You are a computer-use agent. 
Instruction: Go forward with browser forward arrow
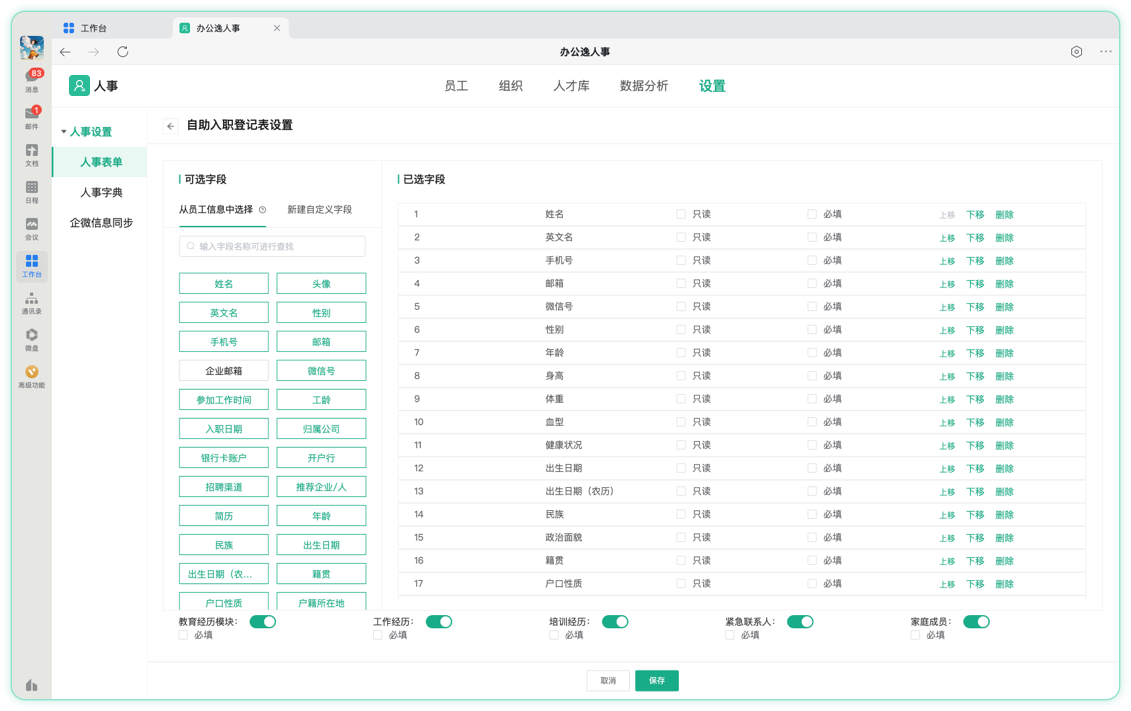(x=94, y=52)
